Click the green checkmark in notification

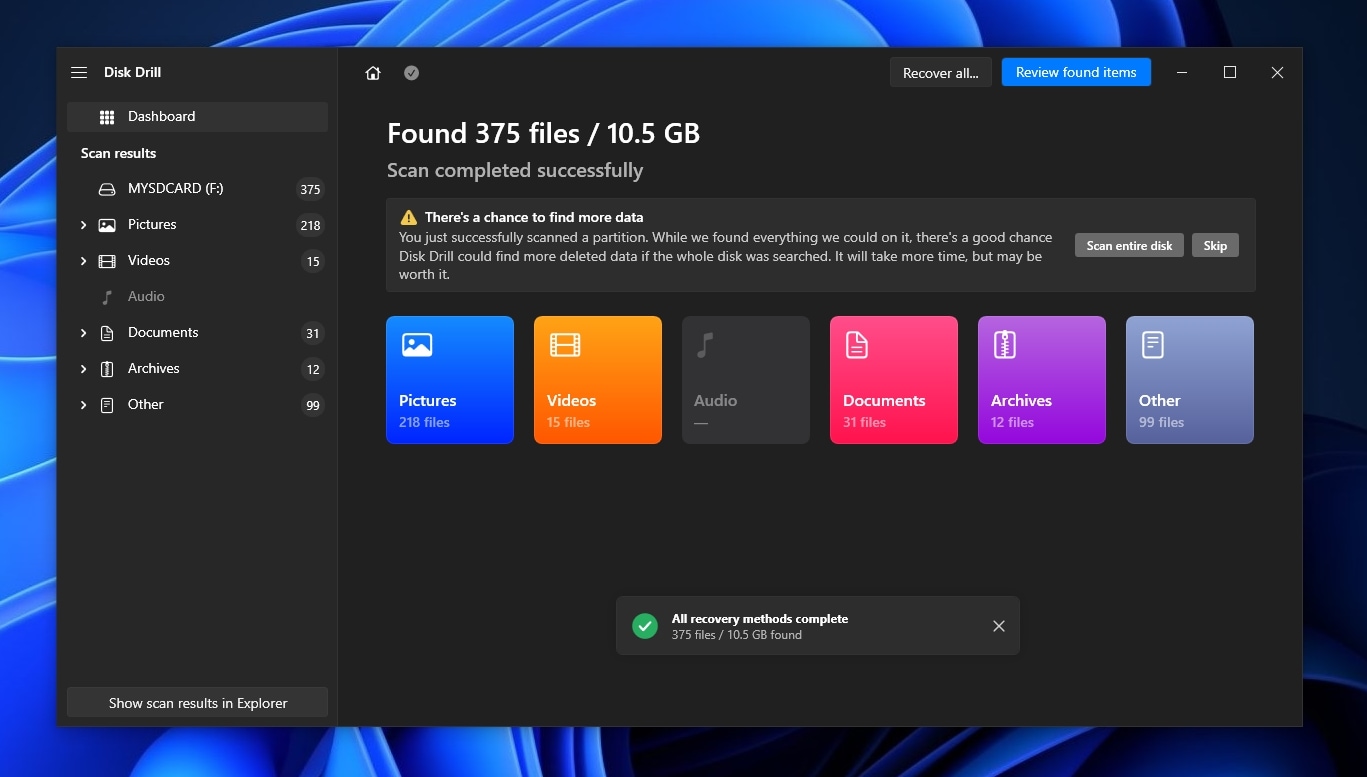click(x=645, y=626)
